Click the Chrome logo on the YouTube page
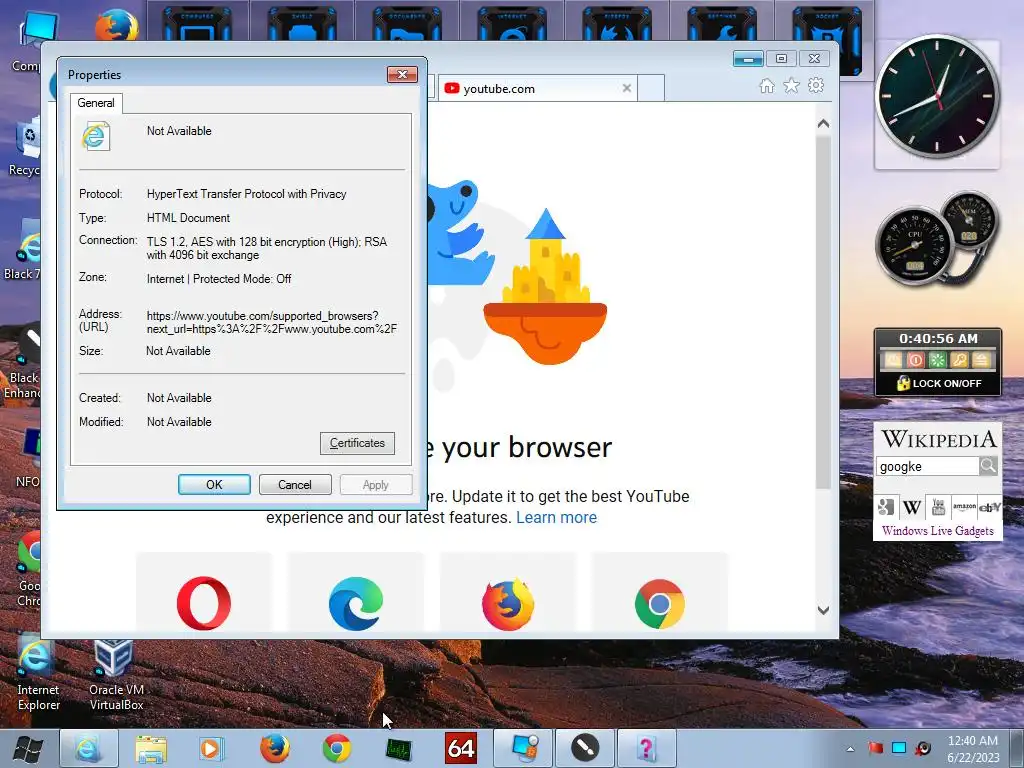Viewport: 1024px width, 768px height. (x=660, y=603)
